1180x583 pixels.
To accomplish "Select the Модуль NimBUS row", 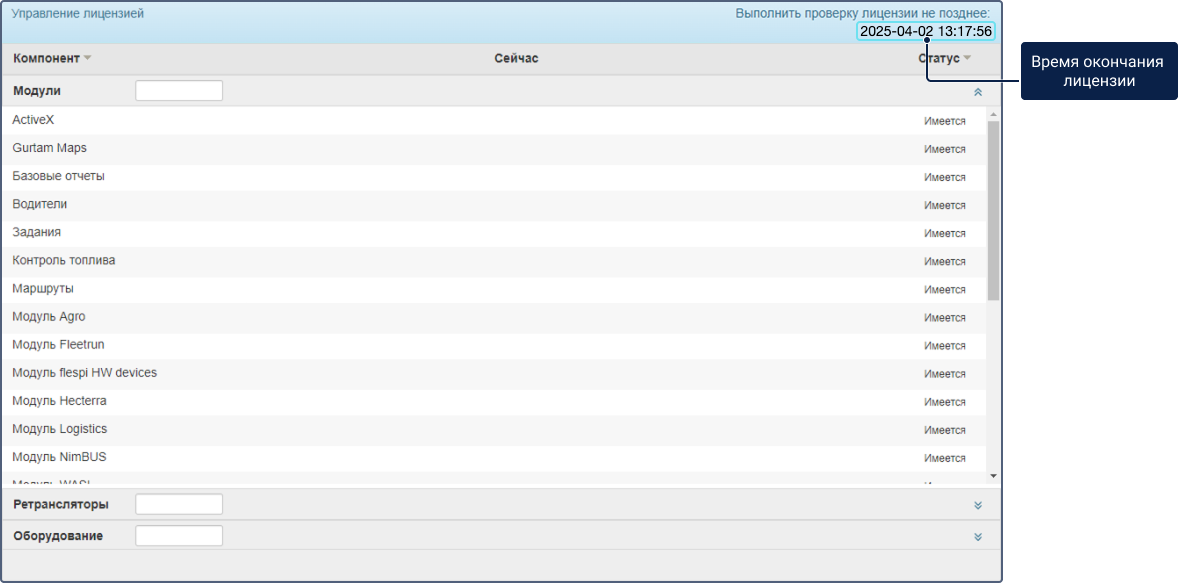I will 494,457.
